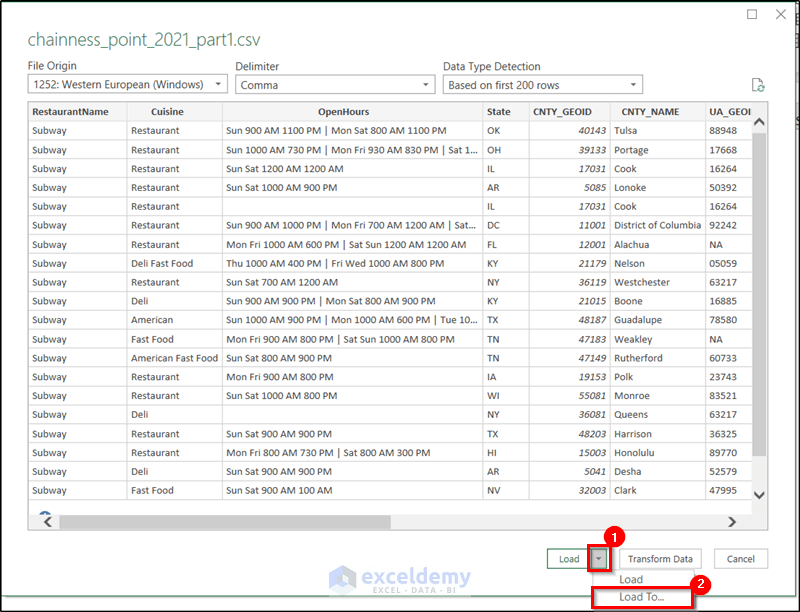
Task: Click the Lonoke county cell
Action: (658, 188)
